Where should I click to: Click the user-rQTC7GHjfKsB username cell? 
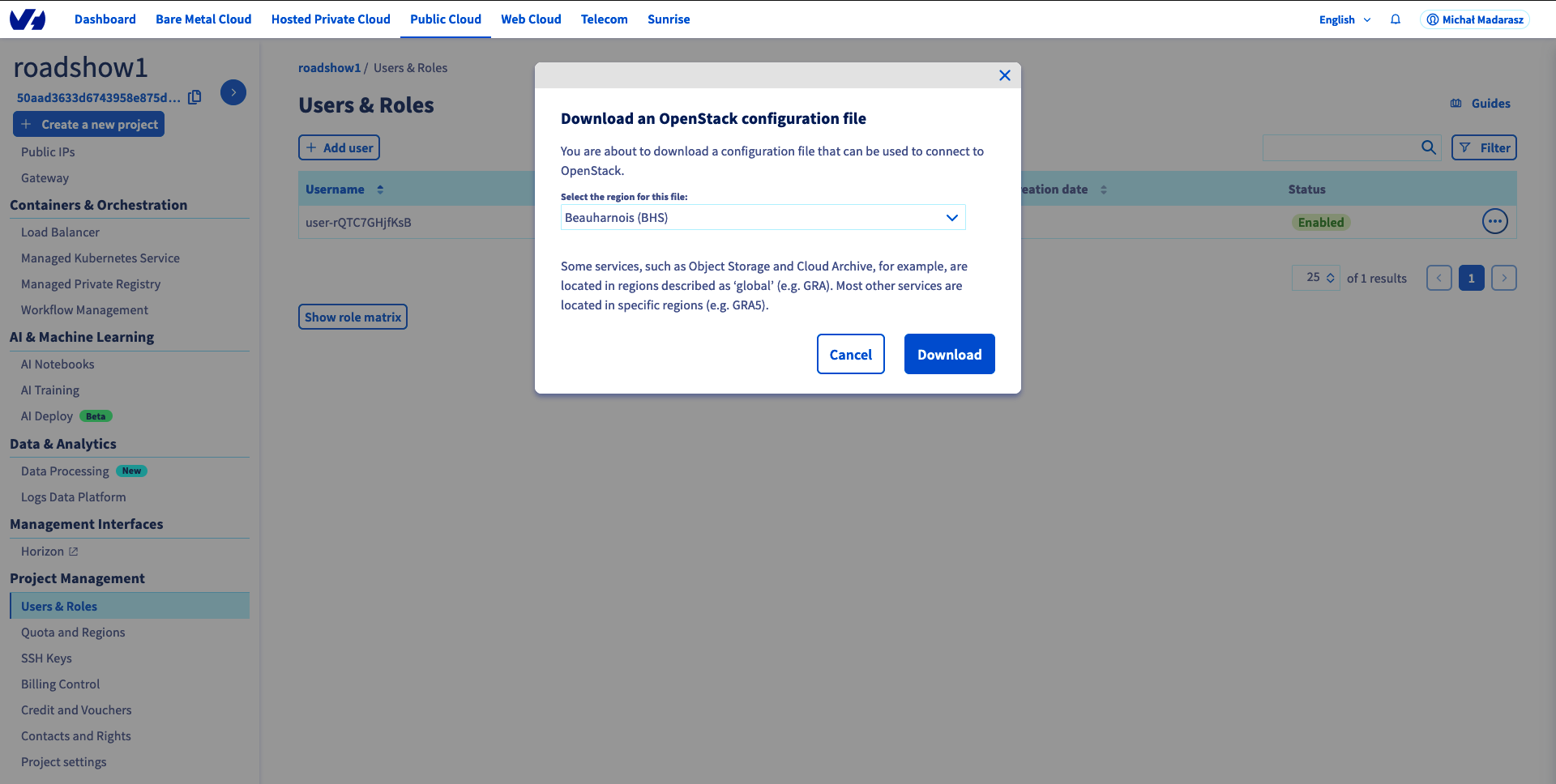click(358, 222)
